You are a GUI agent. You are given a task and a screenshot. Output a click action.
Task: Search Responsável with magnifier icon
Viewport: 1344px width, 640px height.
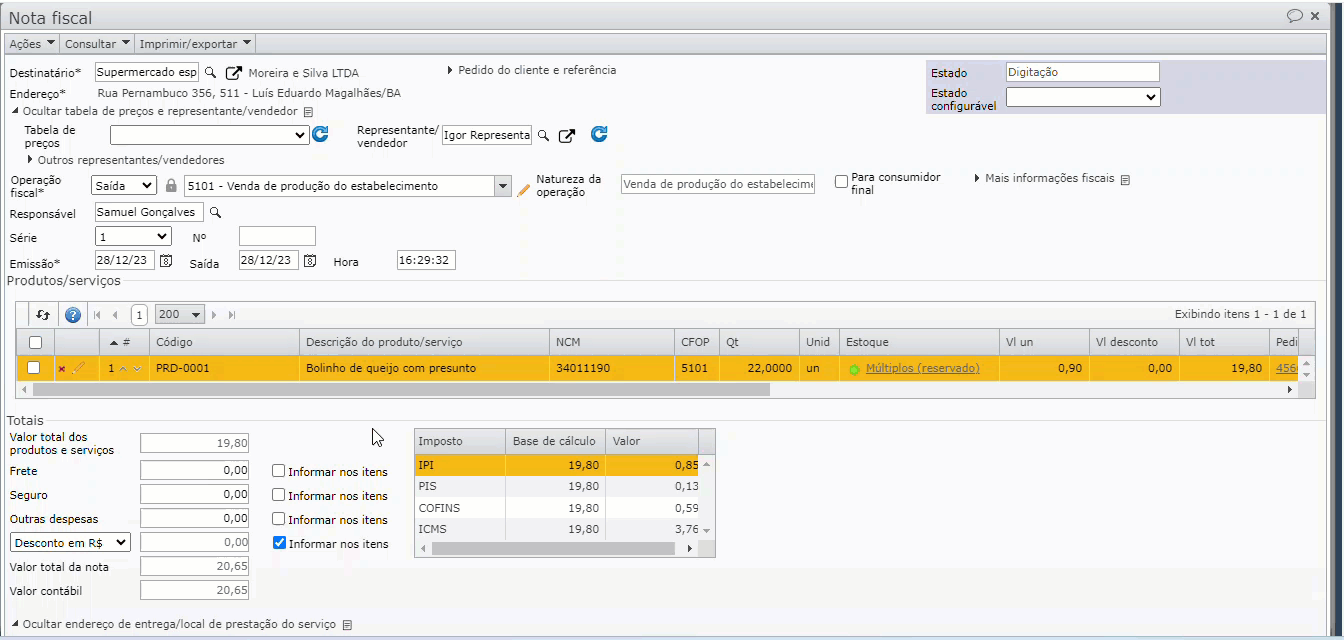tap(214, 212)
